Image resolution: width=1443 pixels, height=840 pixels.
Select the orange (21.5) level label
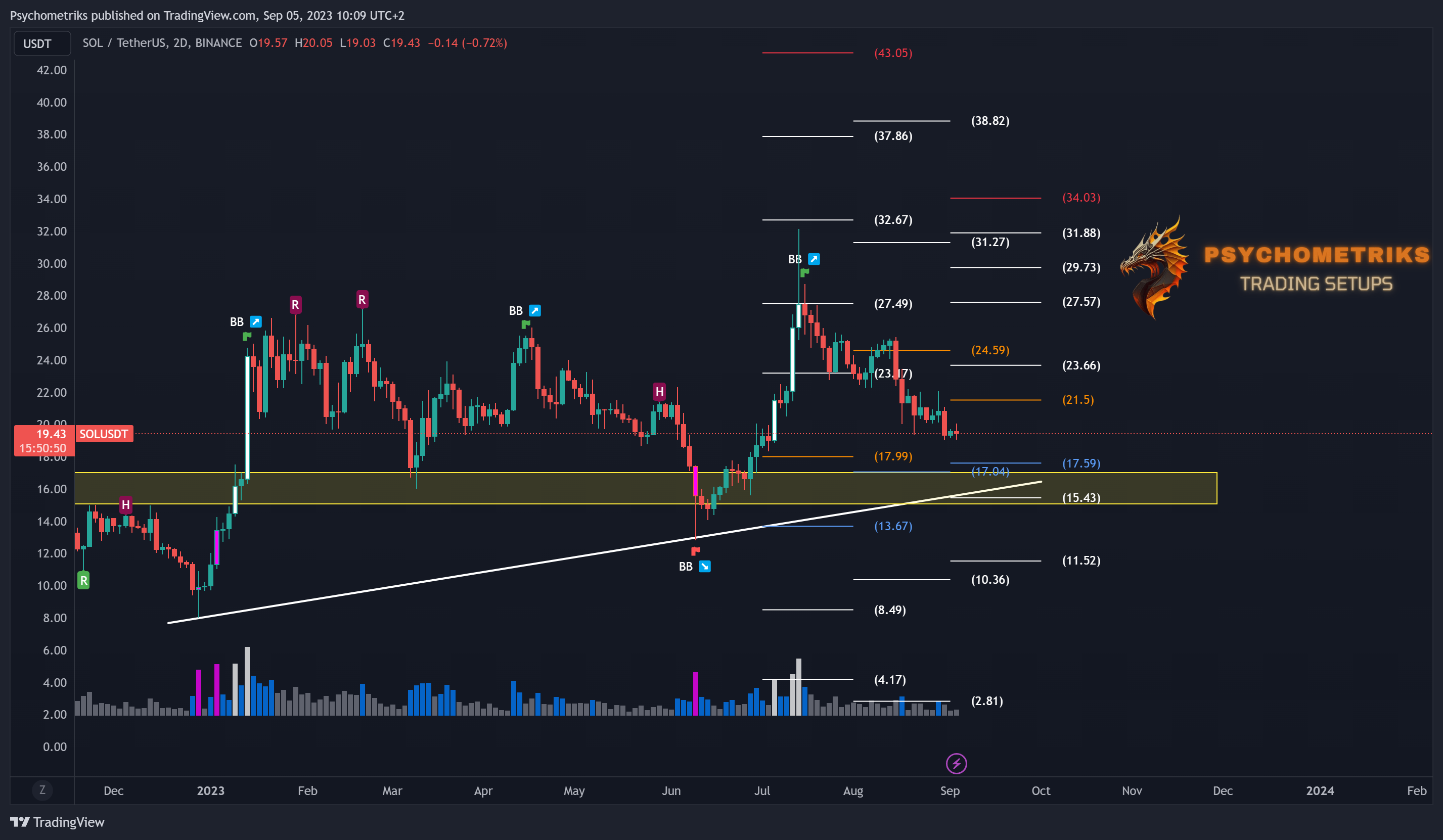click(x=1077, y=400)
